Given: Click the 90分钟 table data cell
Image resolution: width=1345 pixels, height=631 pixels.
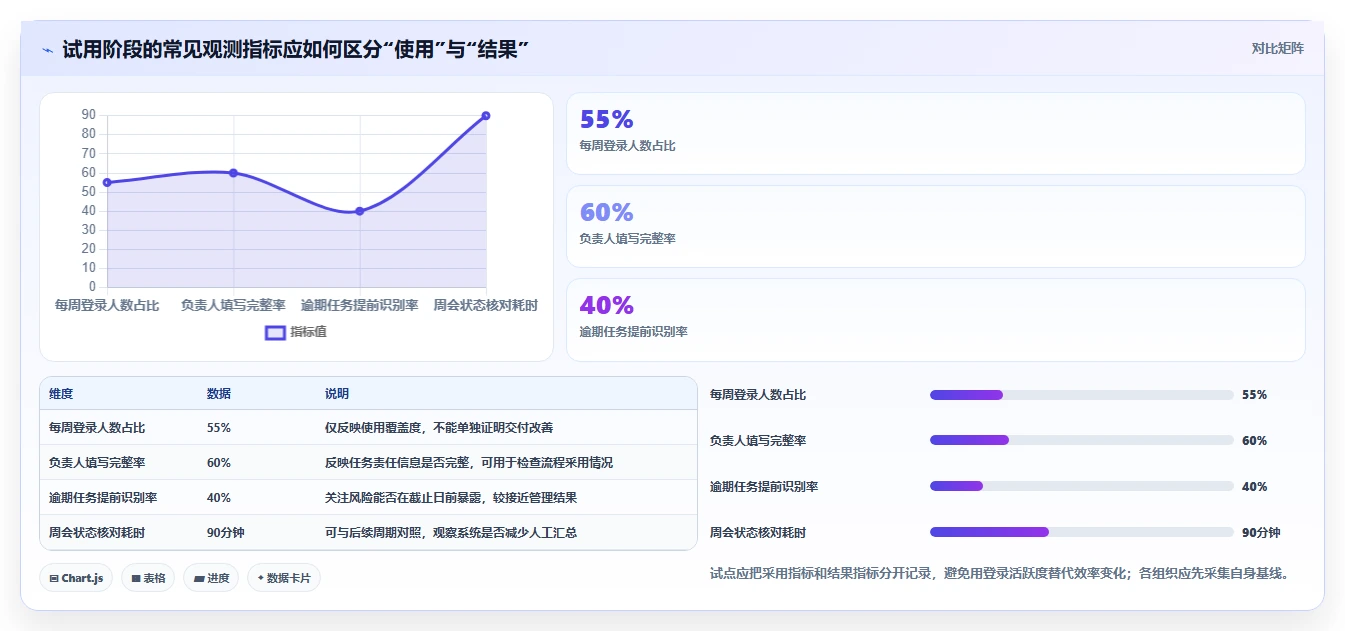Looking at the screenshot, I should point(226,533).
